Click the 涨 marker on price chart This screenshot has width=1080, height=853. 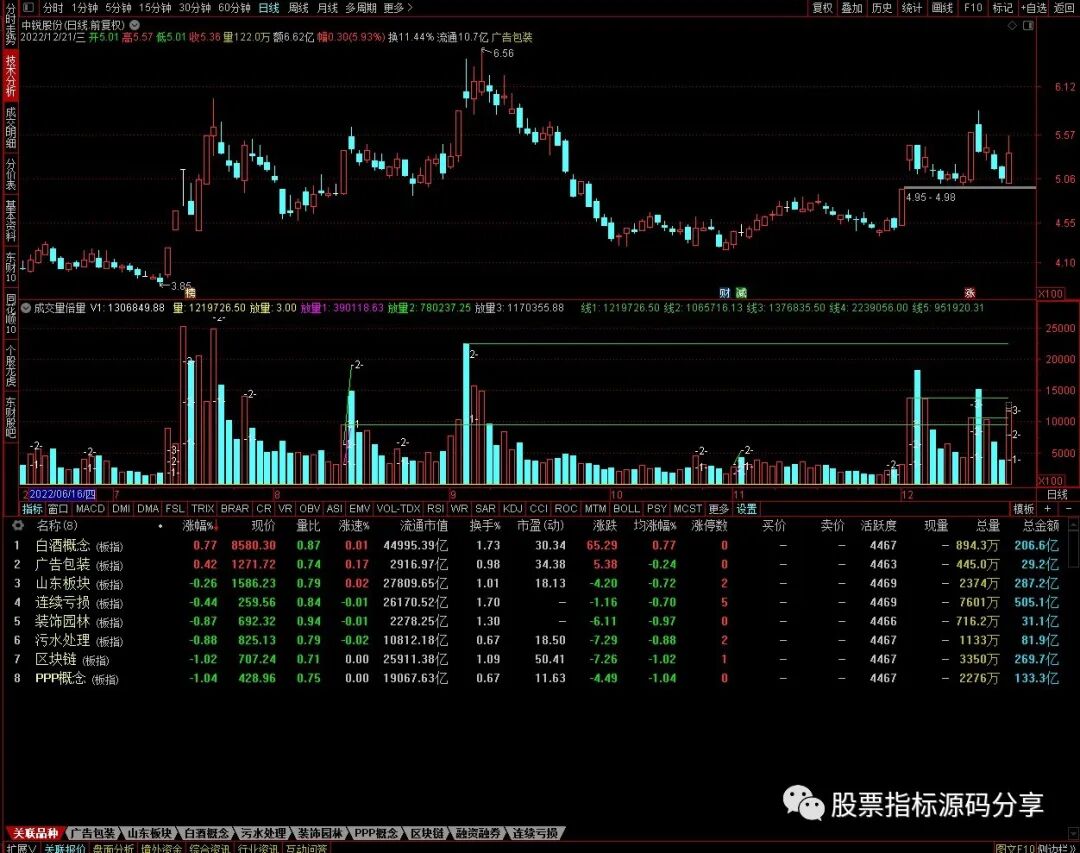coord(970,293)
